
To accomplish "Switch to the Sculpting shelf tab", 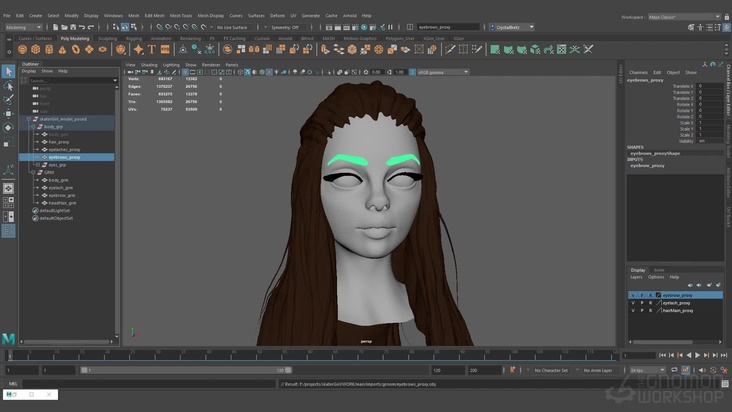I will [x=106, y=38].
